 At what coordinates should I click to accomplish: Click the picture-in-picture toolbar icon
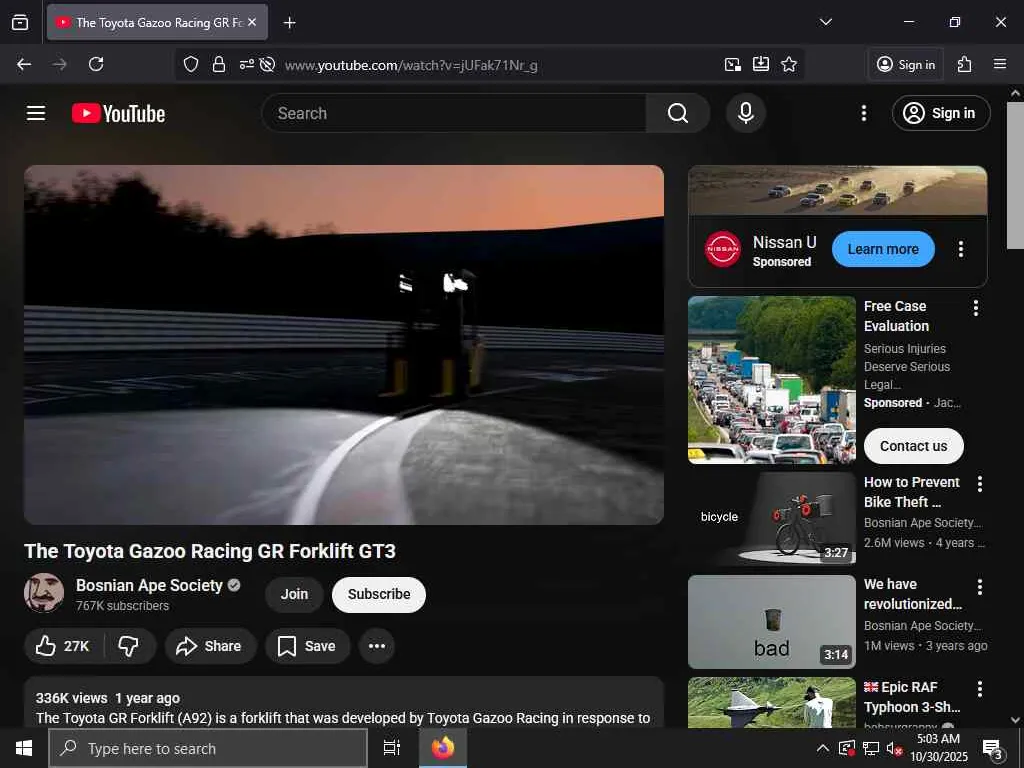point(733,64)
